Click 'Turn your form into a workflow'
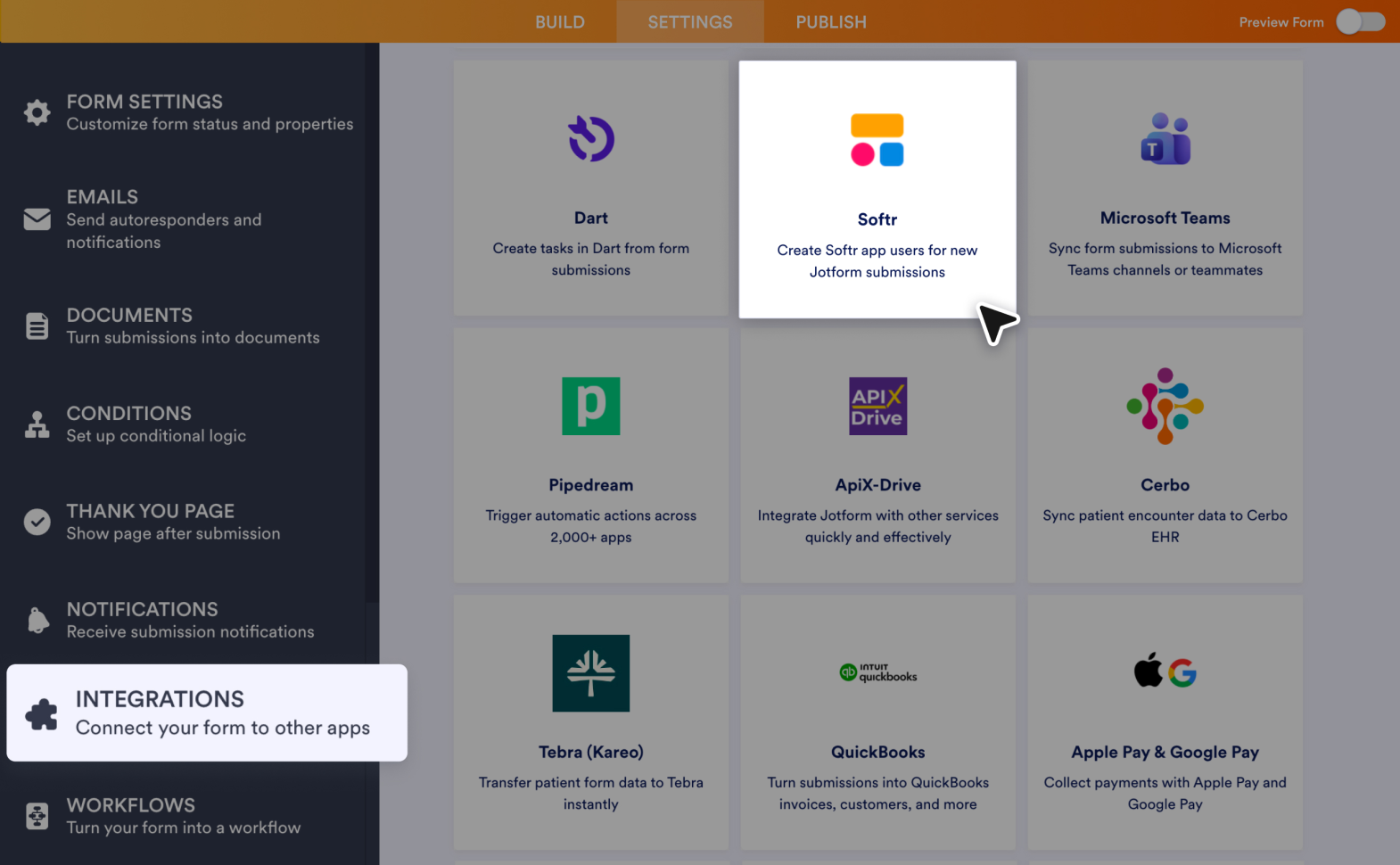1400x865 pixels. tap(184, 828)
